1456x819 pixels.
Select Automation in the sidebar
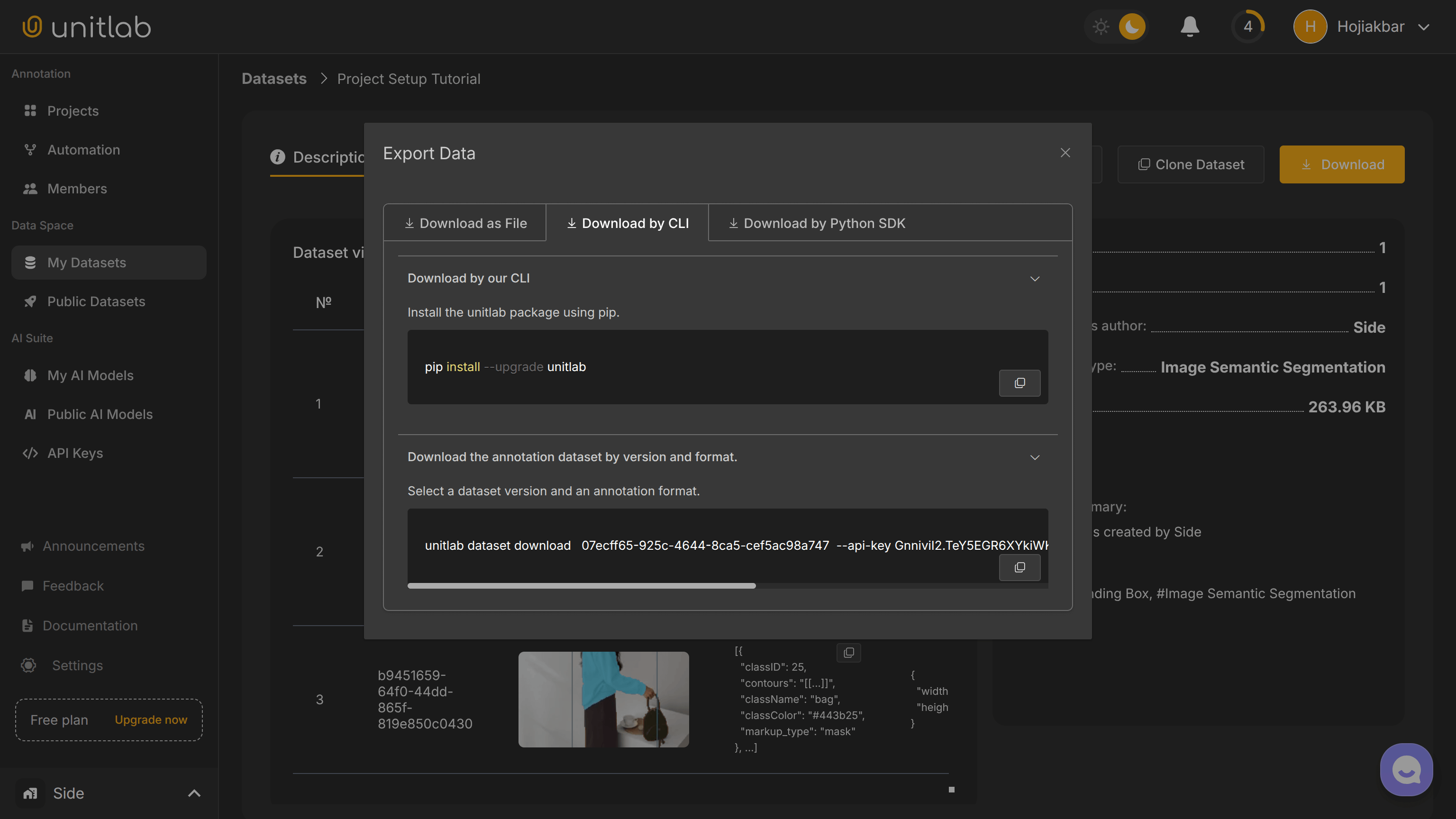[82, 149]
